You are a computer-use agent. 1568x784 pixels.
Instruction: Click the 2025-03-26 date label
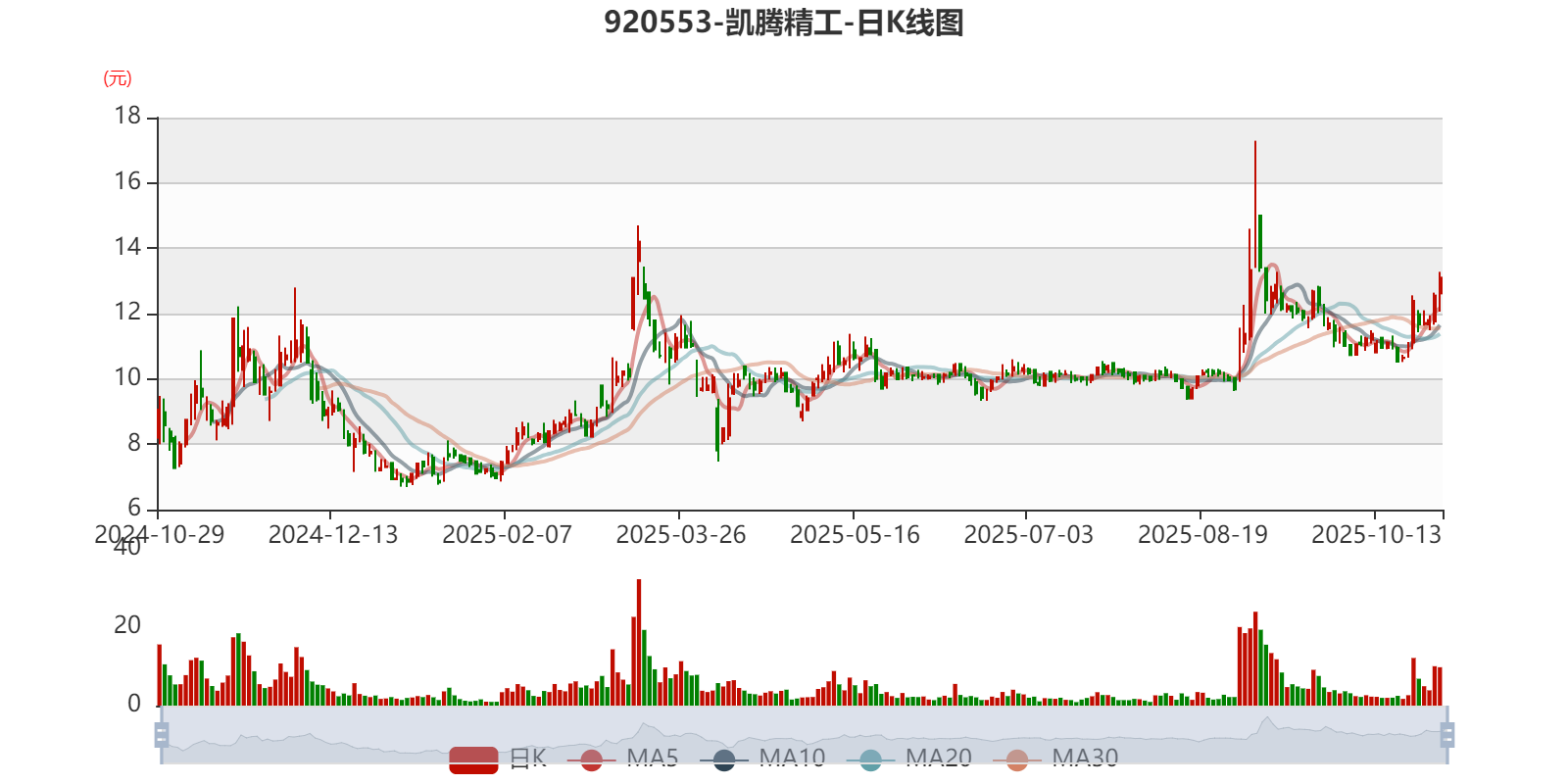(x=681, y=535)
